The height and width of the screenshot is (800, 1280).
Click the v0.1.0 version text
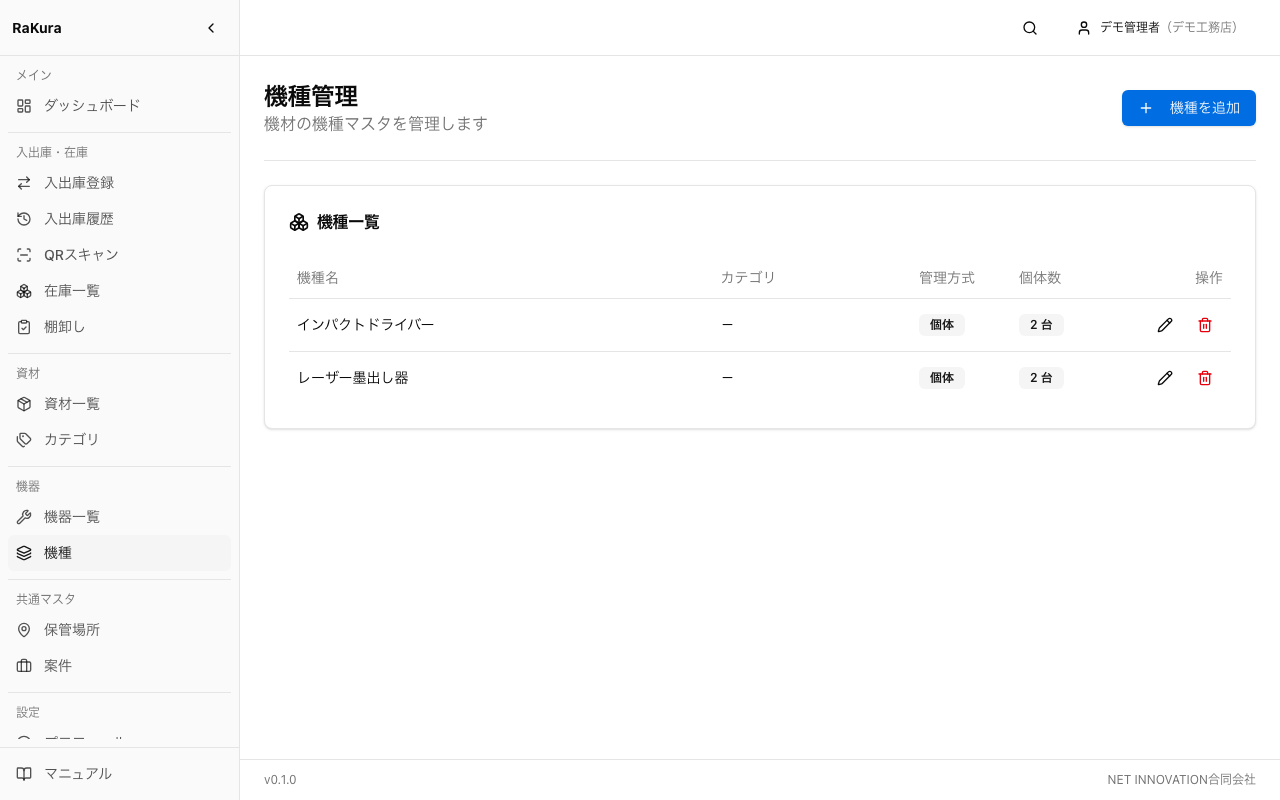pos(280,780)
